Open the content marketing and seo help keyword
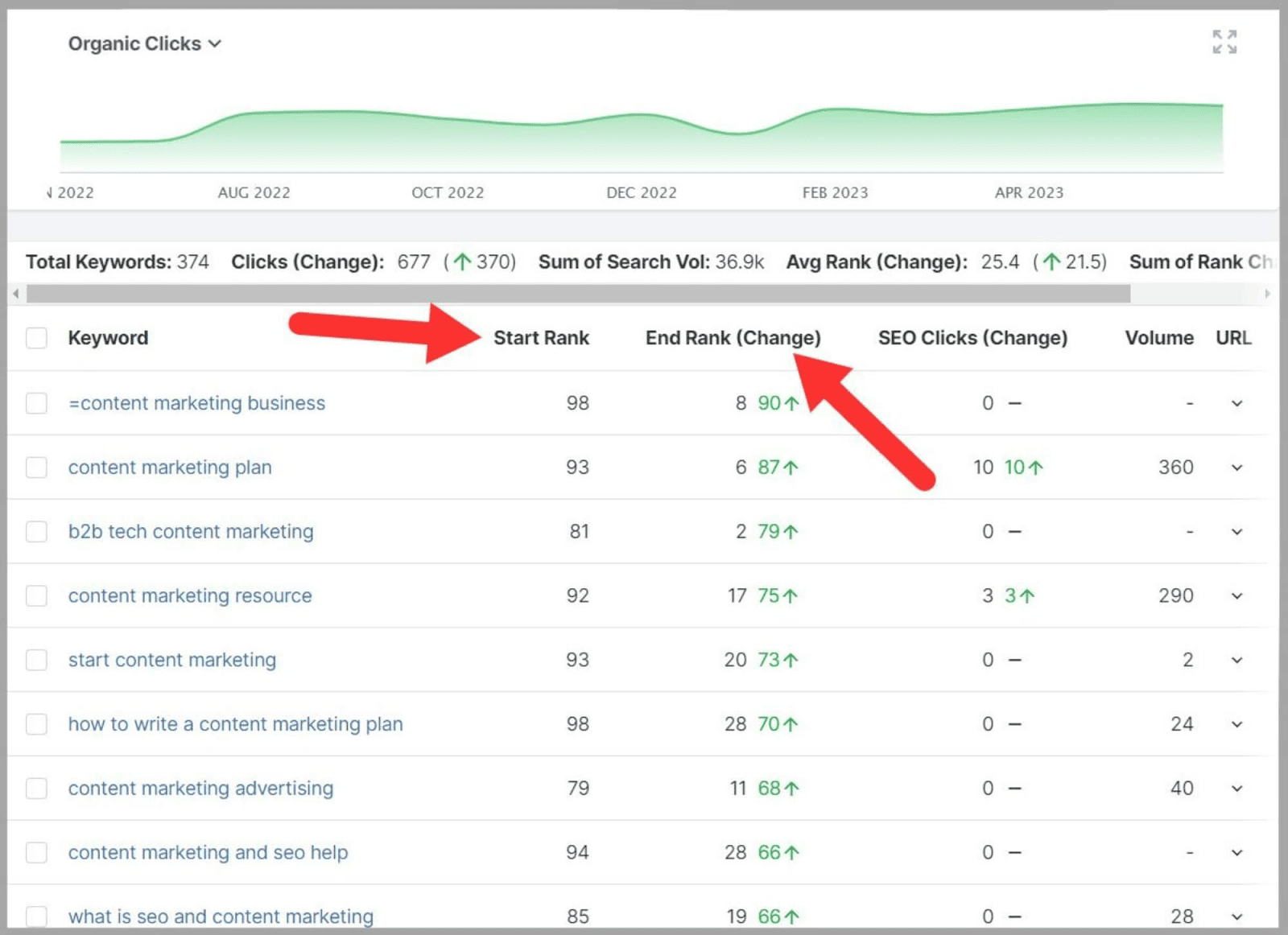Image resolution: width=1288 pixels, height=935 pixels. pyautogui.click(x=208, y=852)
